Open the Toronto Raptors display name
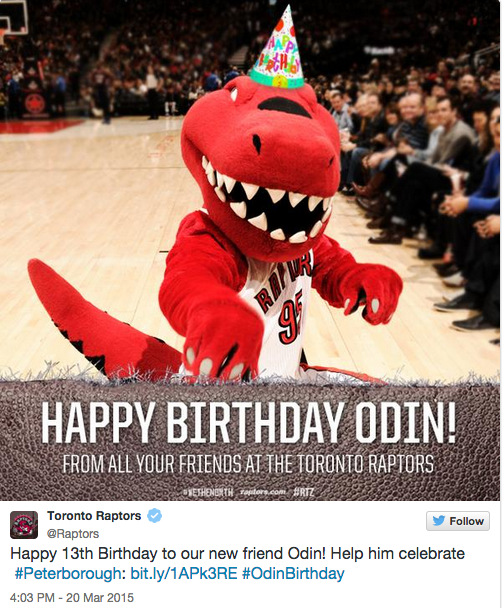Image resolution: width=502 pixels, height=608 pixels. (94, 516)
